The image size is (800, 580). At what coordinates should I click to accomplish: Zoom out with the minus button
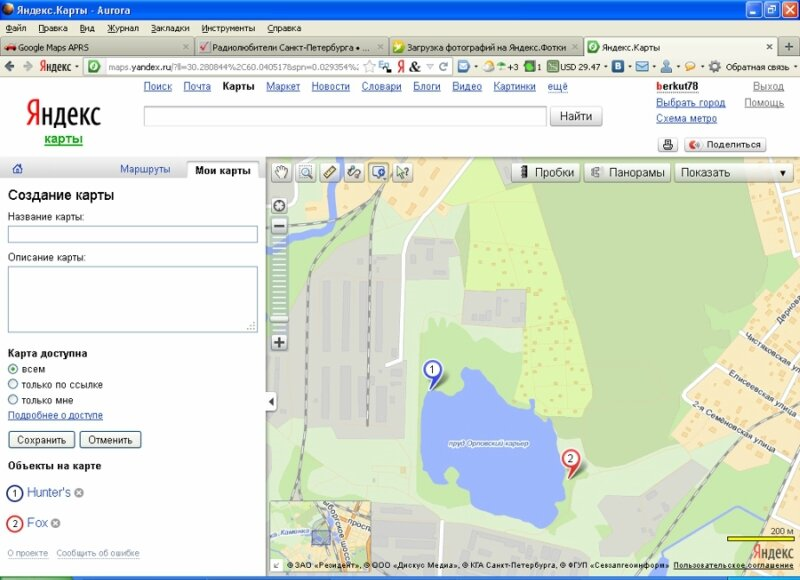[x=279, y=225]
